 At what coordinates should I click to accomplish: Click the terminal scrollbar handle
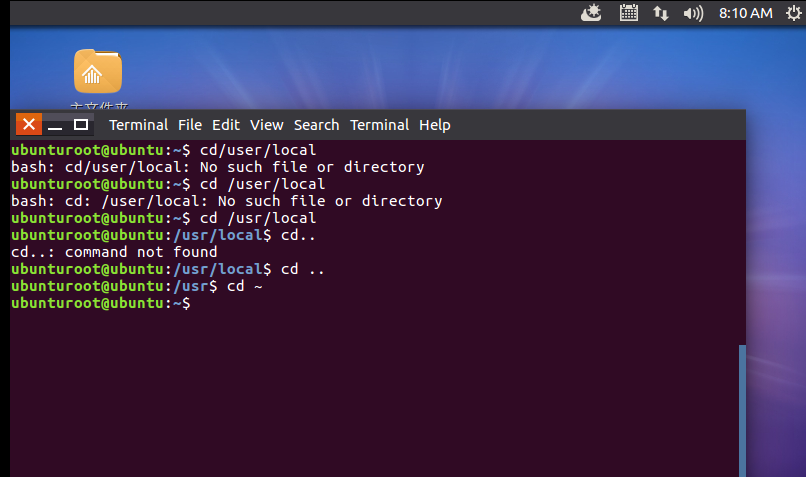pos(742,411)
